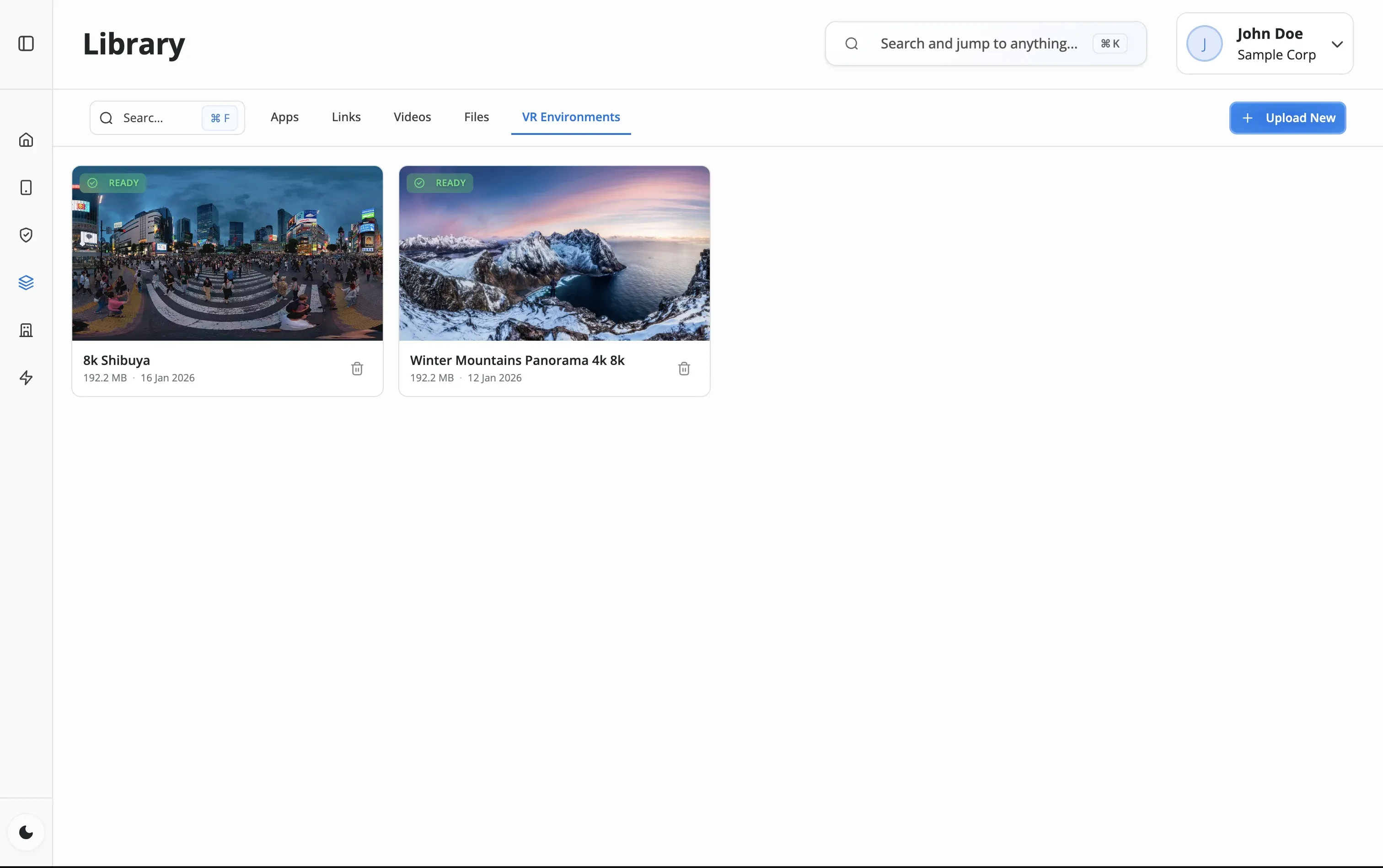The height and width of the screenshot is (868, 1383).
Task: Click the ⌘ F shortcut badge
Action: [x=220, y=118]
